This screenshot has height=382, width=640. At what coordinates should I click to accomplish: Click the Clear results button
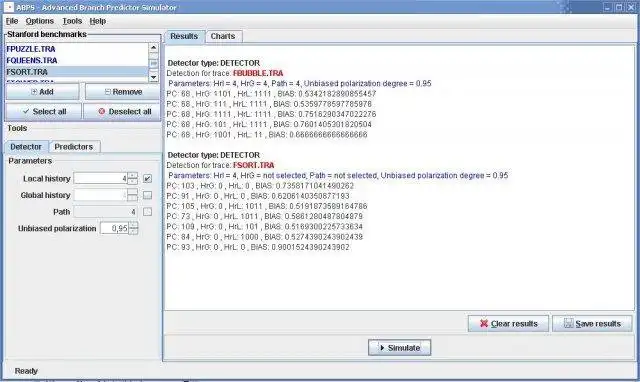508,324
